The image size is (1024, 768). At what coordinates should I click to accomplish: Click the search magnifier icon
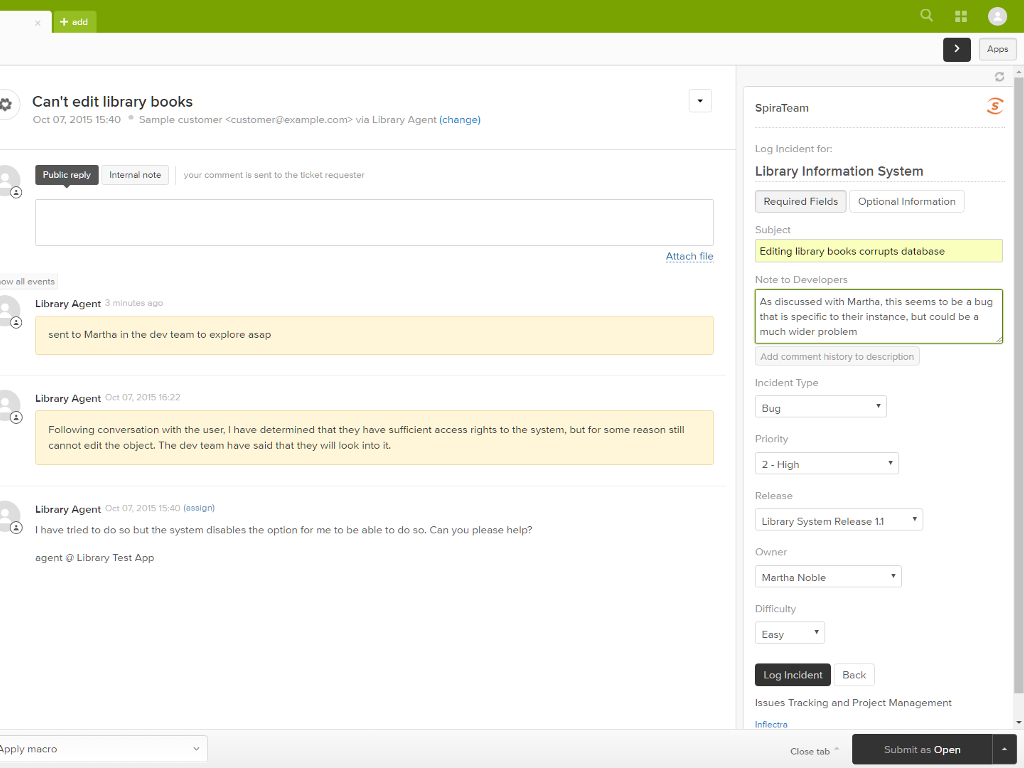pyautogui.click(x=926, y=16)
